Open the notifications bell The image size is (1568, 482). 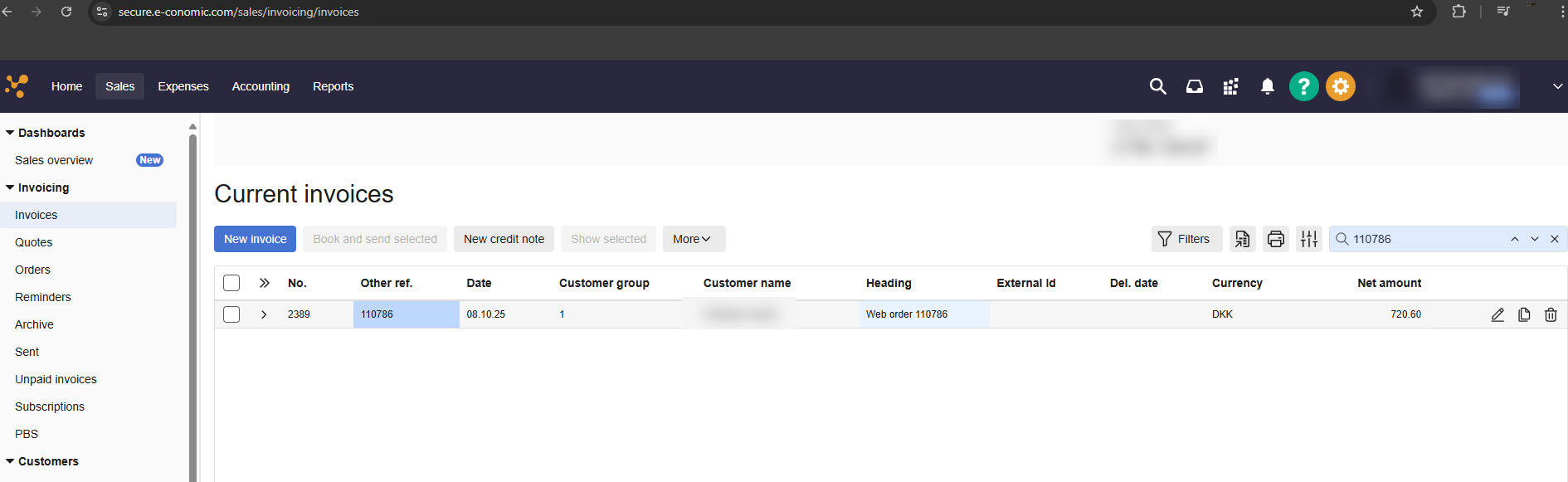(x=1267, y=86)
